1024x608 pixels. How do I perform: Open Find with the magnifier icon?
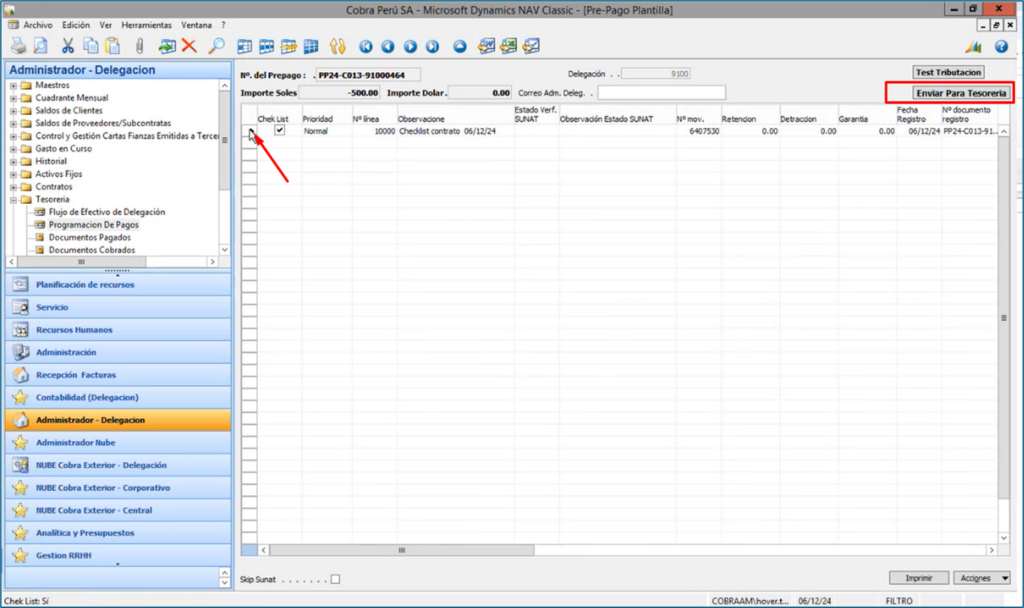216,46
